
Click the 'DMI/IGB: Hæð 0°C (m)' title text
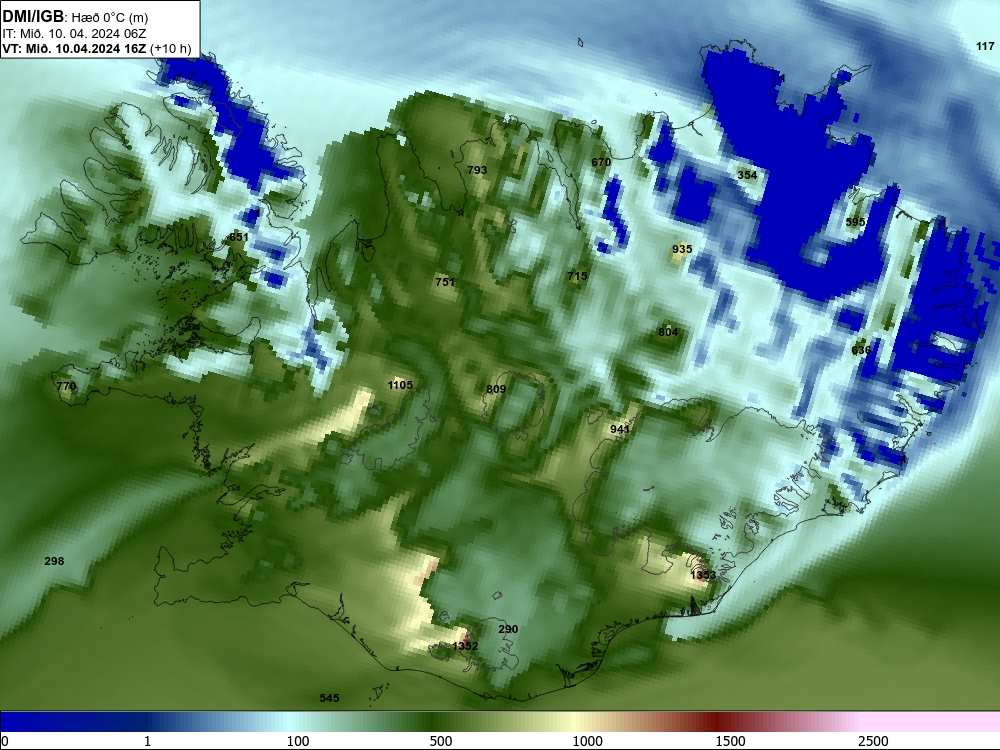point(75,17)
